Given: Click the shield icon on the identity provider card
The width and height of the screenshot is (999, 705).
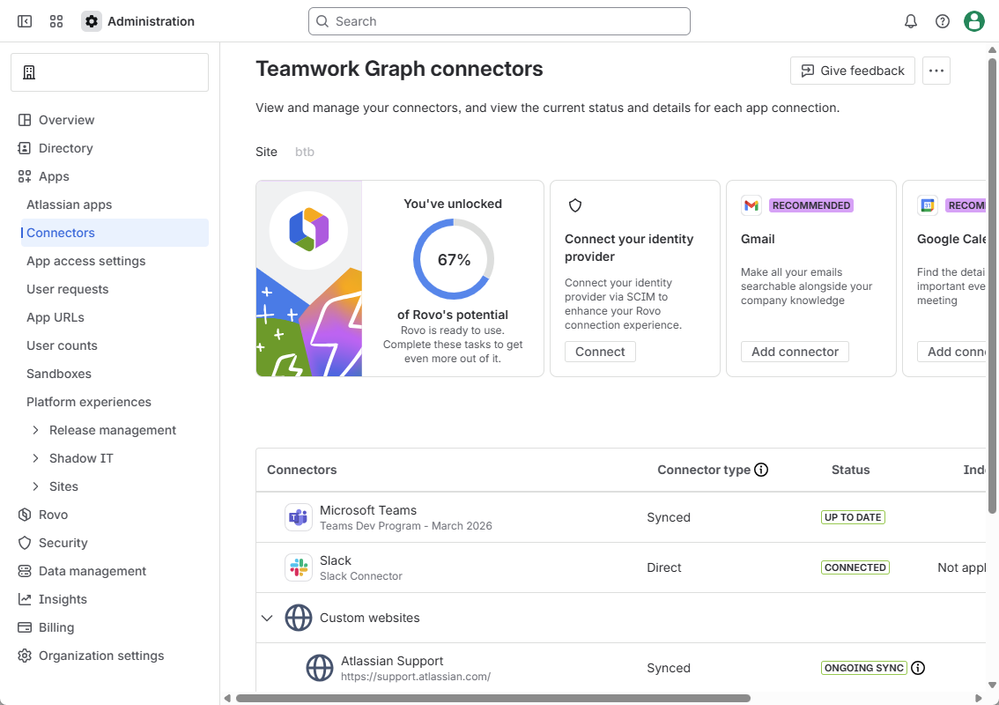Looking at the screenshot, I should (575, 205).
